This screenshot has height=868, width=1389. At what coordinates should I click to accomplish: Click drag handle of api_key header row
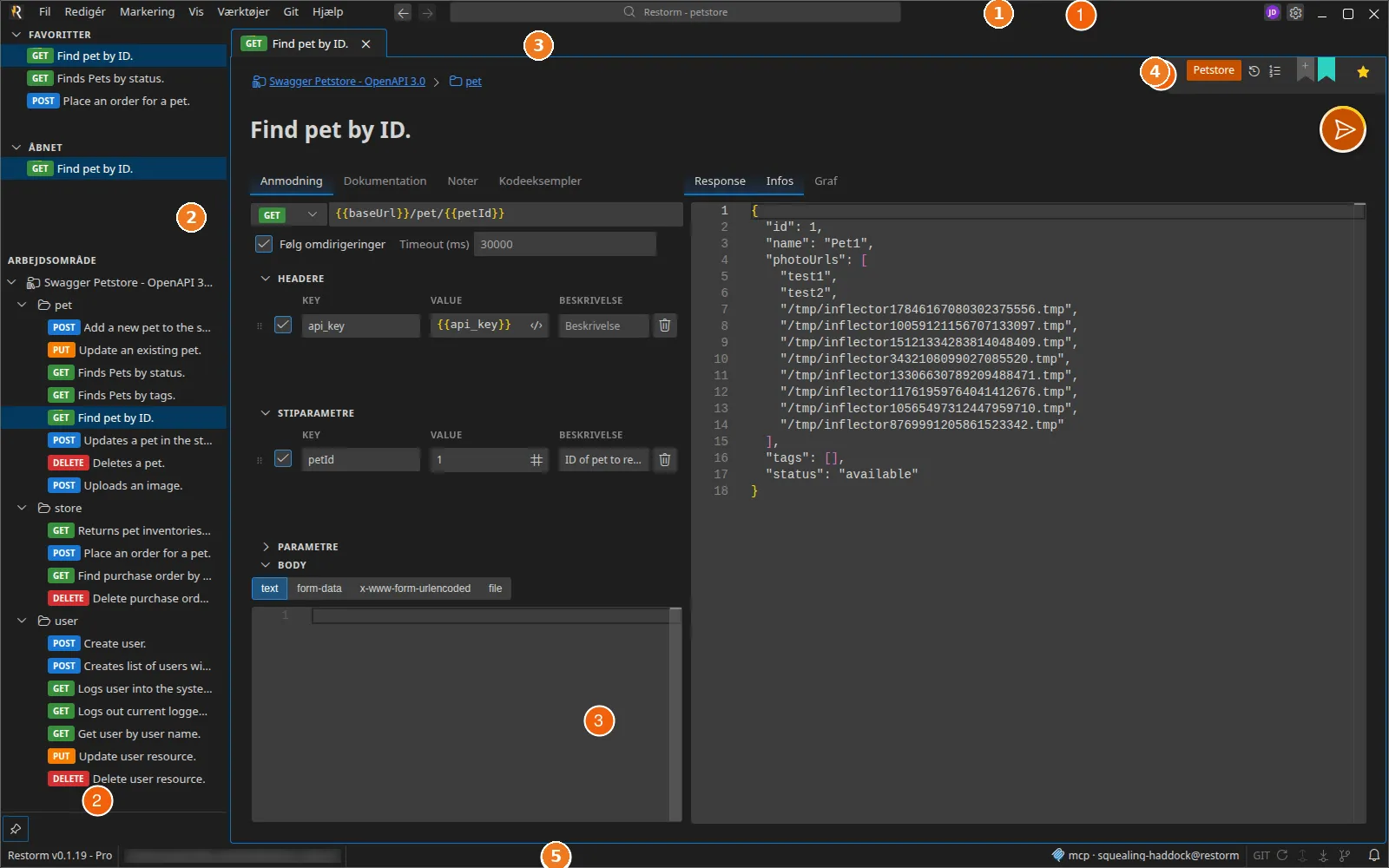coord(259,326)
